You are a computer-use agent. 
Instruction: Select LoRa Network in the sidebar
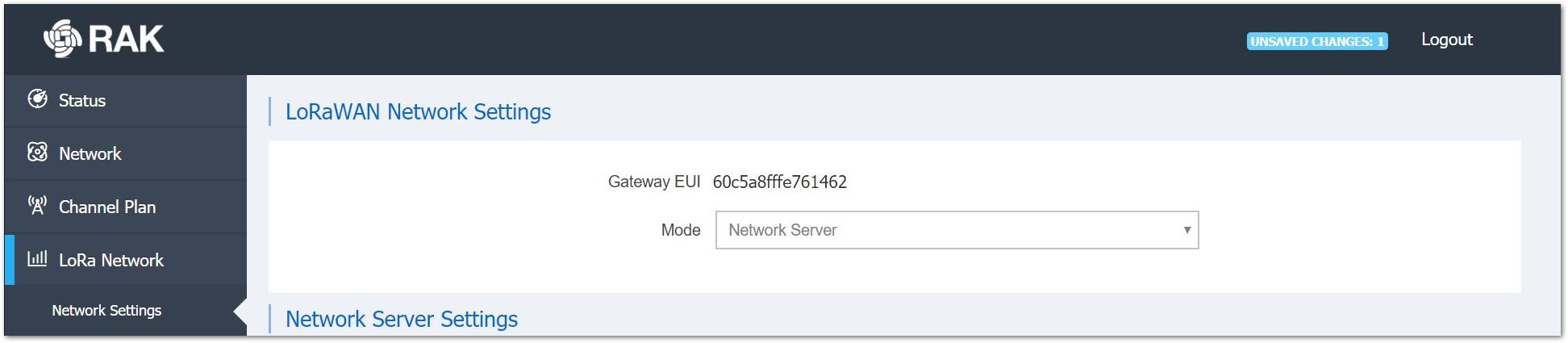point(126,260)
